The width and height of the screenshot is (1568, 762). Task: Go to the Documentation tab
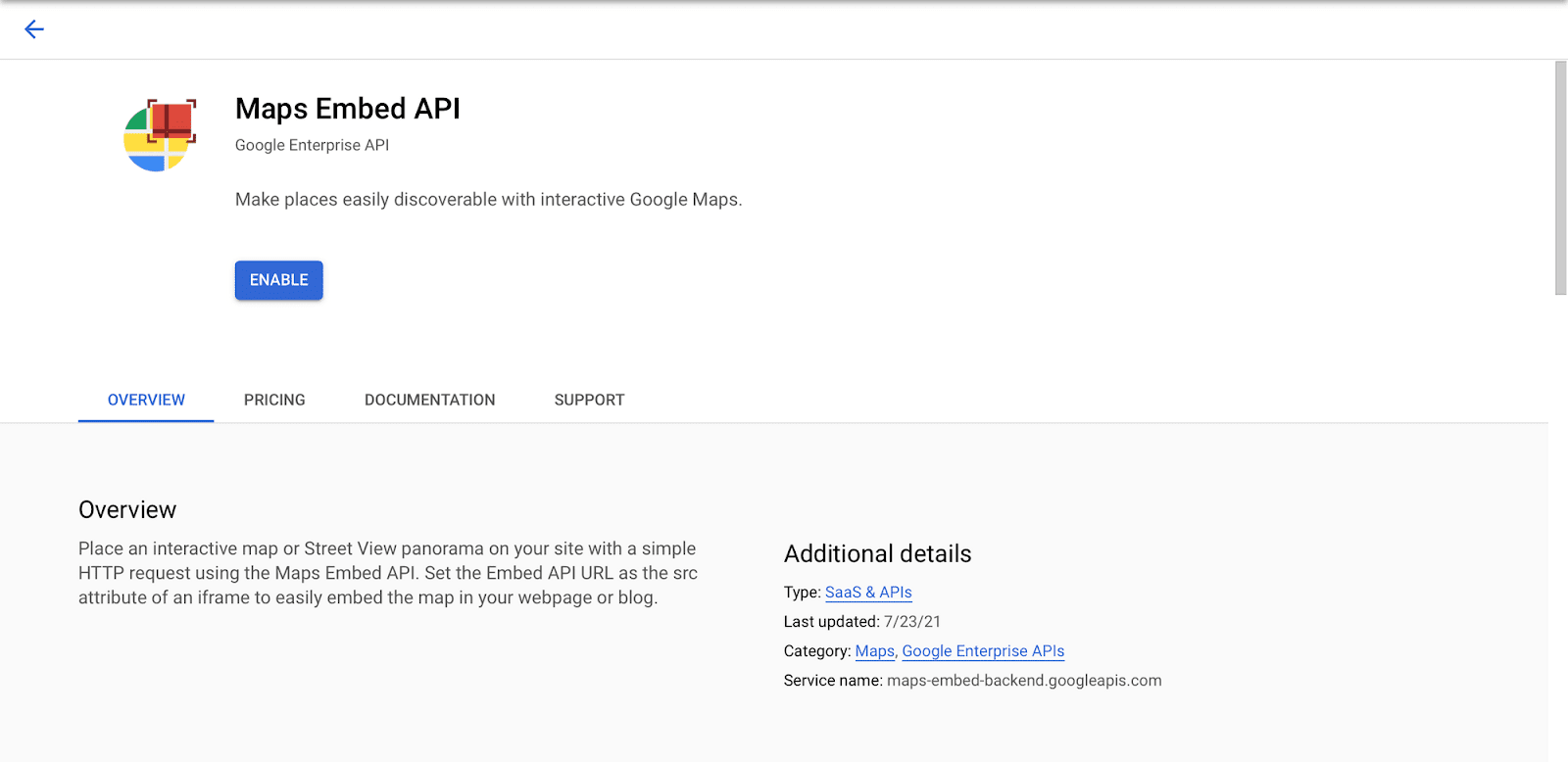click(429, 400)
